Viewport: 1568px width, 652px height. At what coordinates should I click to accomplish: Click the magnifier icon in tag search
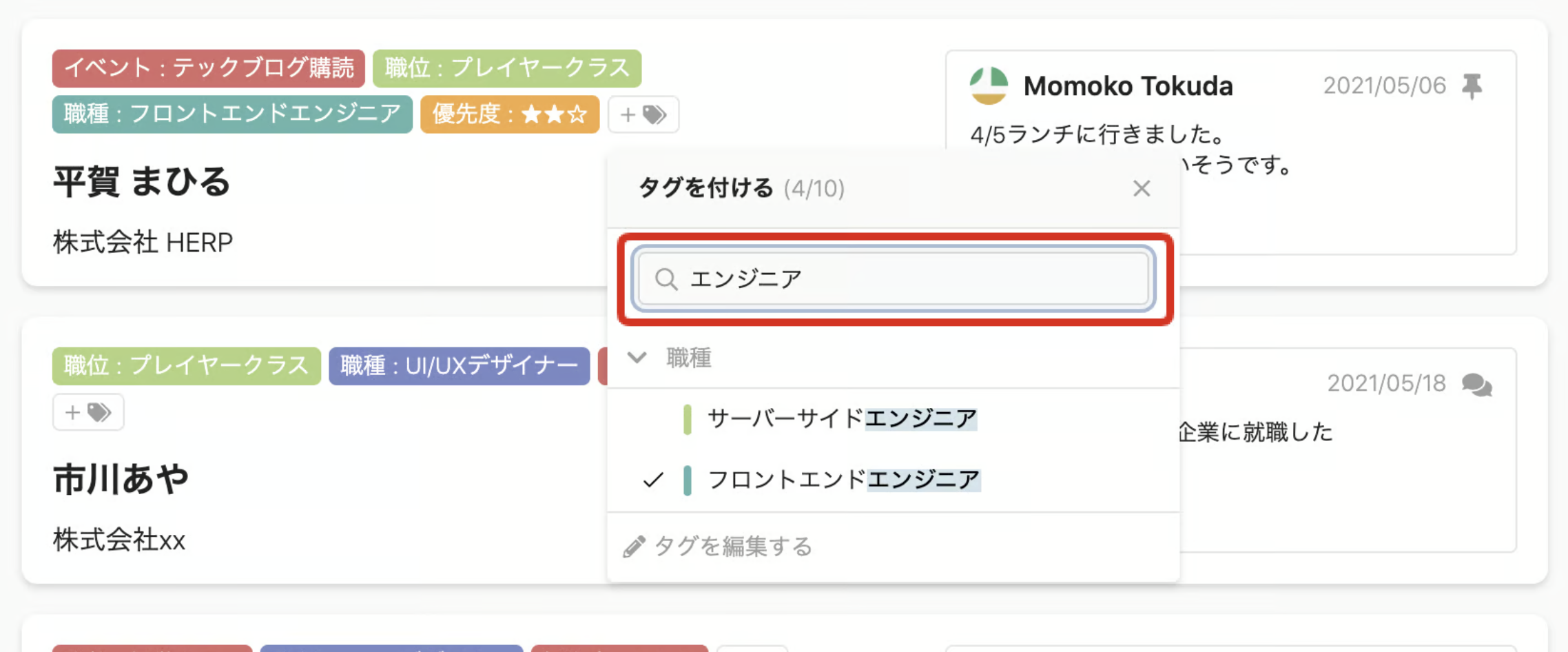click(x=666, y=279)
